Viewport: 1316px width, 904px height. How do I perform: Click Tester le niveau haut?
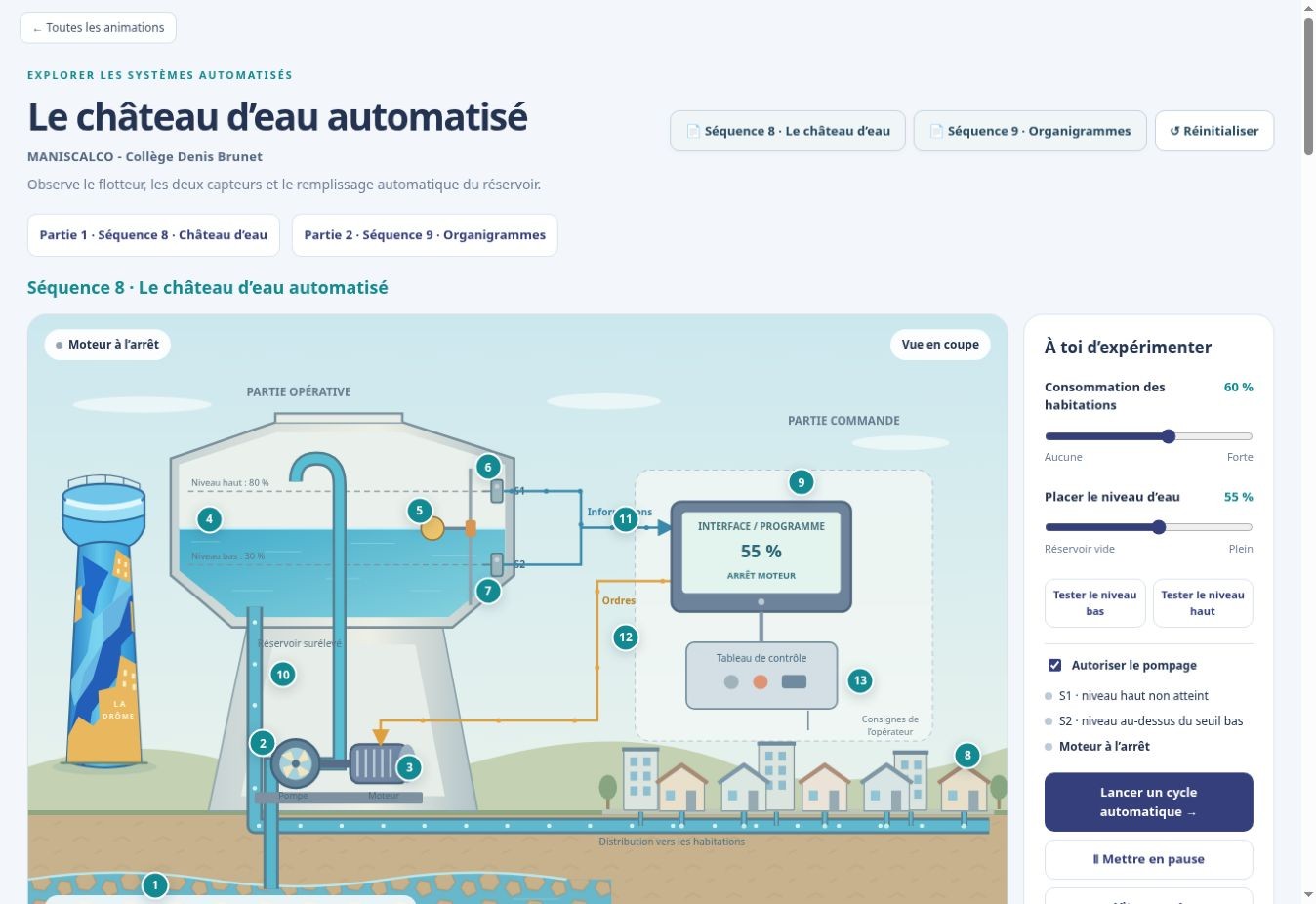[x=1203, y=602]
